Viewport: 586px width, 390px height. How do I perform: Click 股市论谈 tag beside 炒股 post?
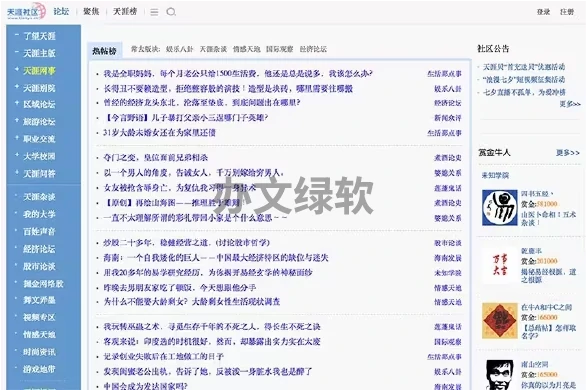point(448,243)
